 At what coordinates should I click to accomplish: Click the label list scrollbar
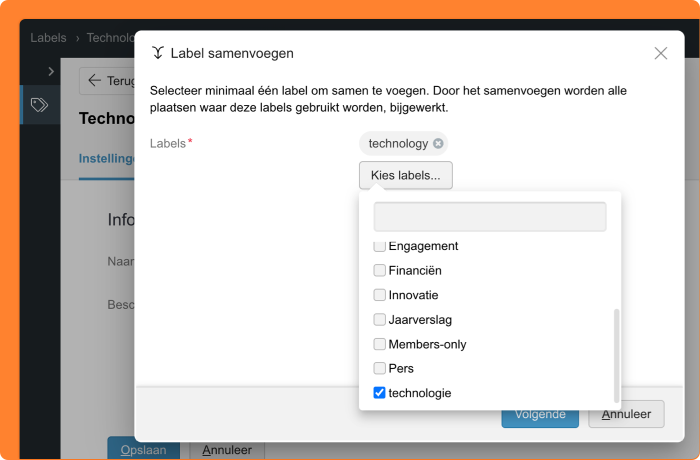click(617, 355)
